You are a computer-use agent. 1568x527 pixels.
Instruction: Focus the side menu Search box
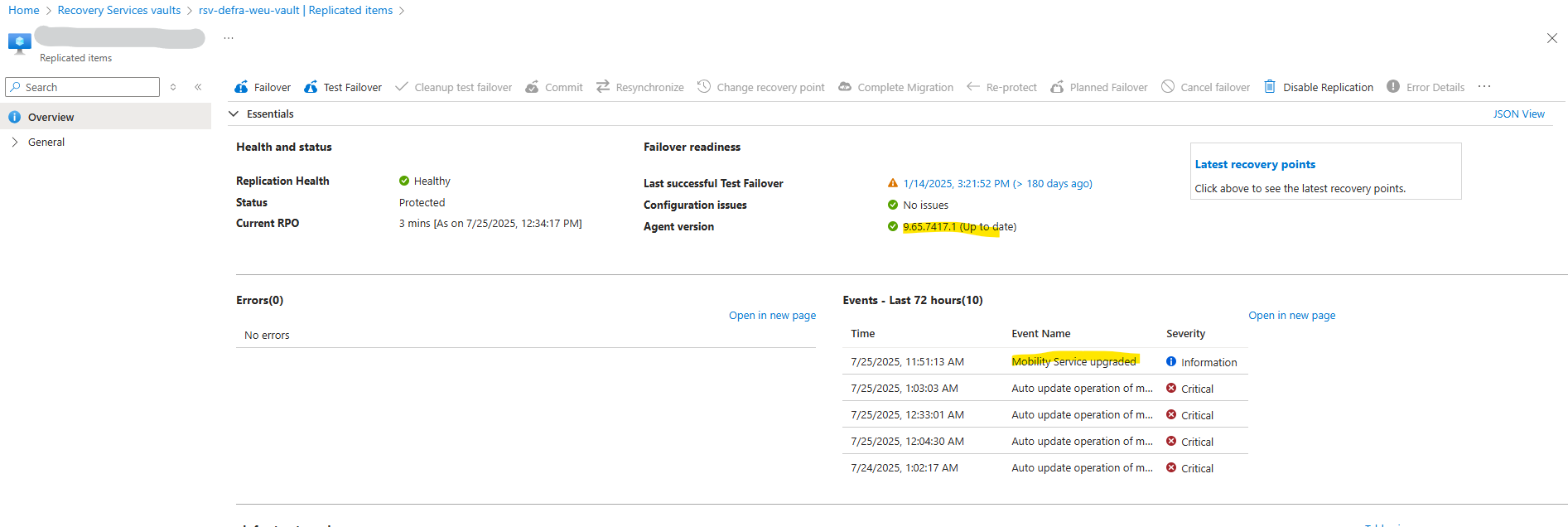pyautogui.click(x=83, y=87)
